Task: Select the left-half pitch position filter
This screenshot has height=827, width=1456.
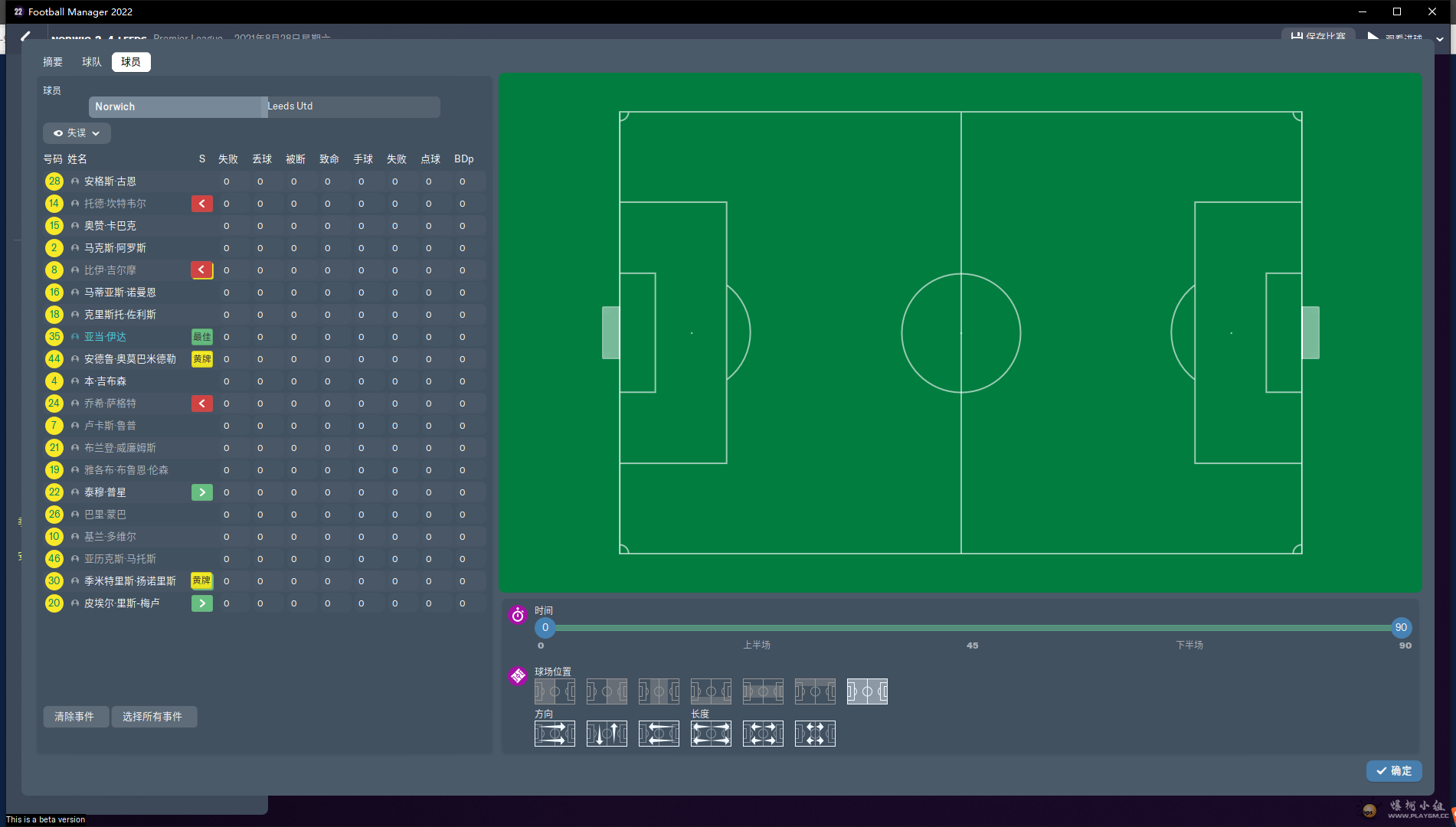Action: coord(555,691)
